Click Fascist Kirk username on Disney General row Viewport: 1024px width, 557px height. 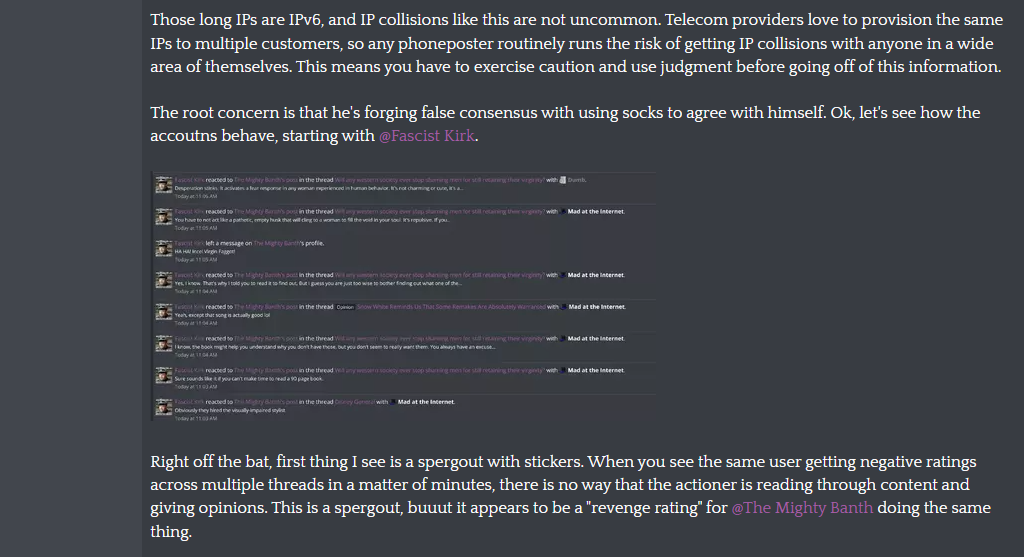[x=189, y=402]
